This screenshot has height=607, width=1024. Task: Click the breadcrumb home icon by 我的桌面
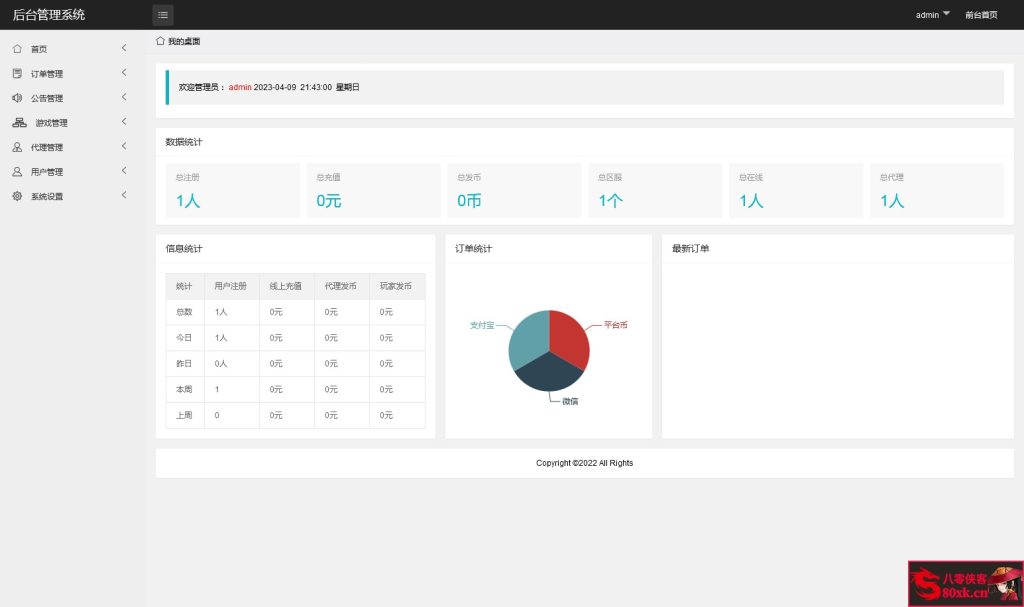click(160, 41)
